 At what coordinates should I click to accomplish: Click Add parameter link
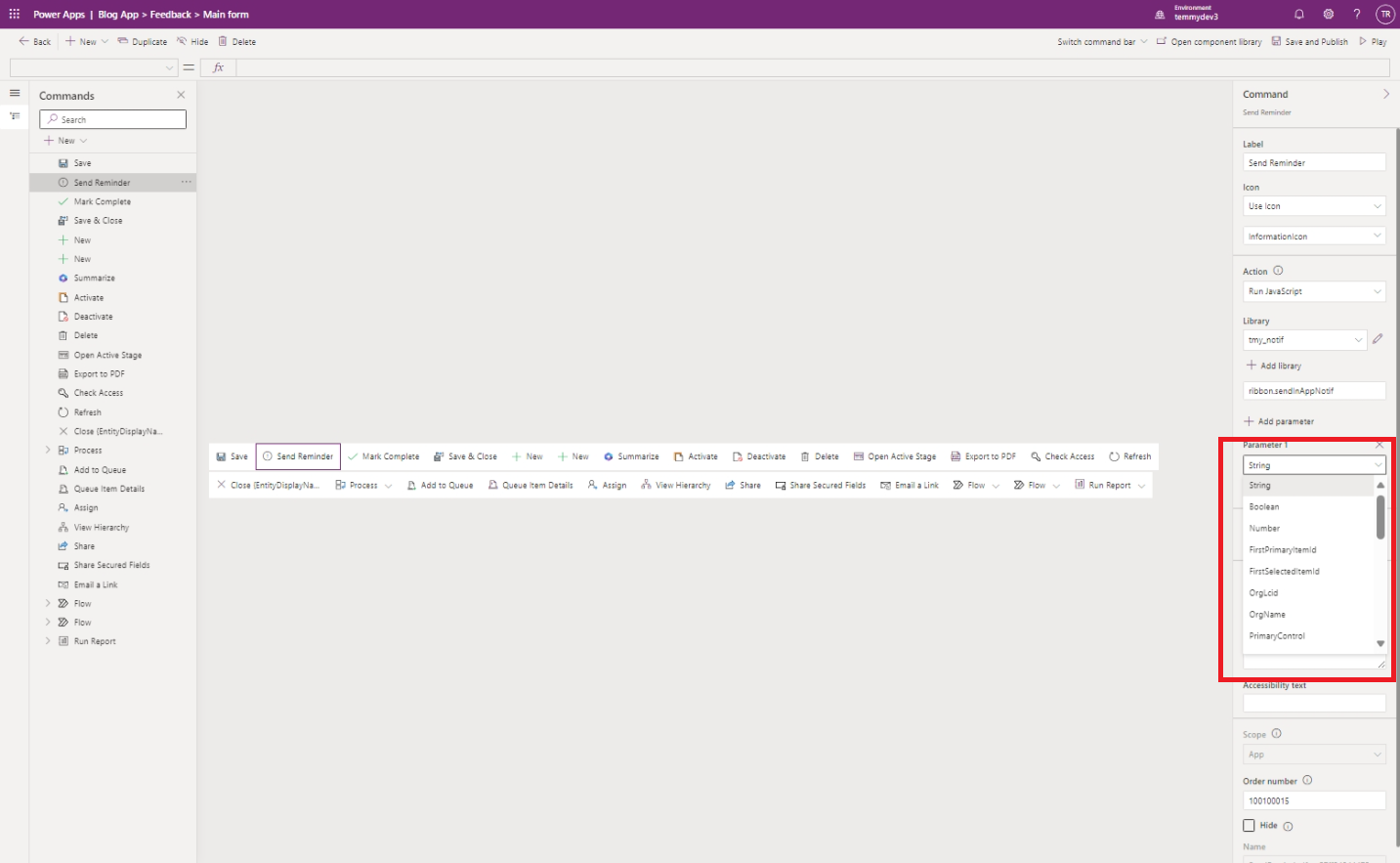click(x=1279, y=421)
